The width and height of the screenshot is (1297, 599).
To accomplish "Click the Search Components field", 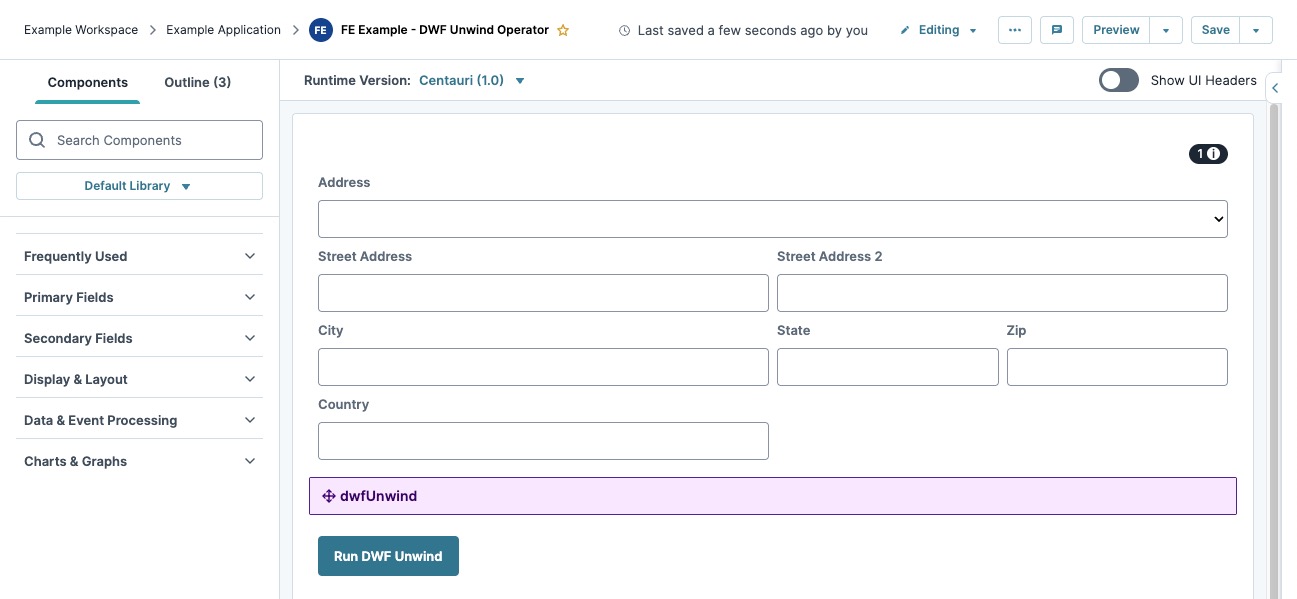I will (139, 140).
